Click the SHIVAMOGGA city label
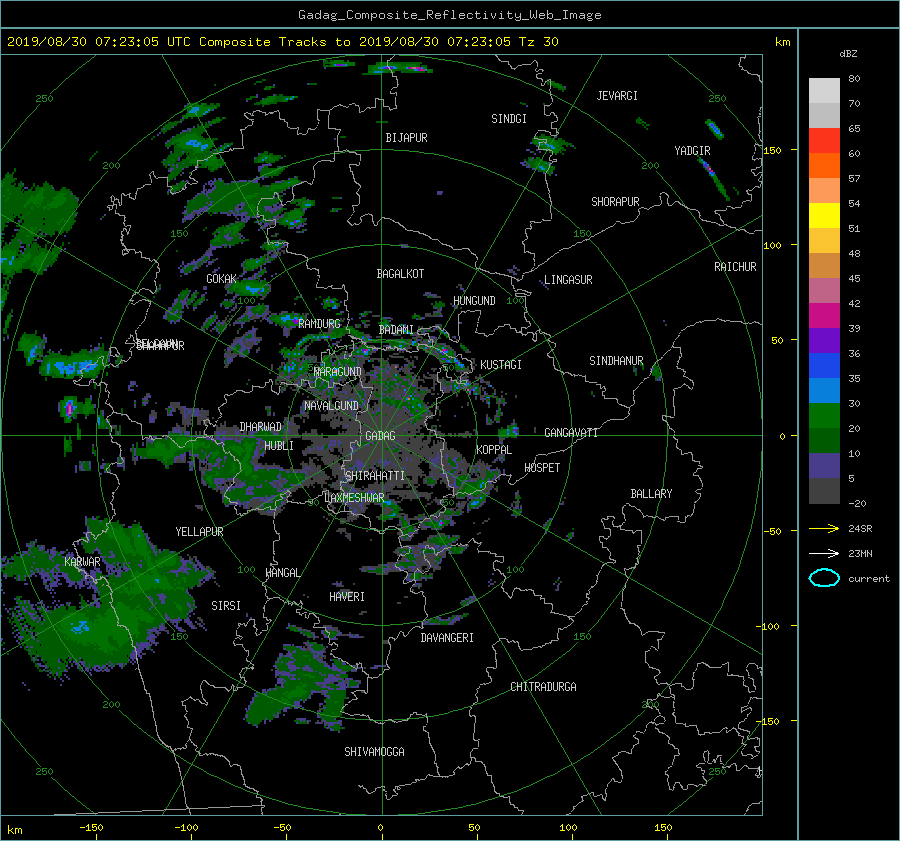Screen dimensions: 900x841 click(x=374, y=752)
